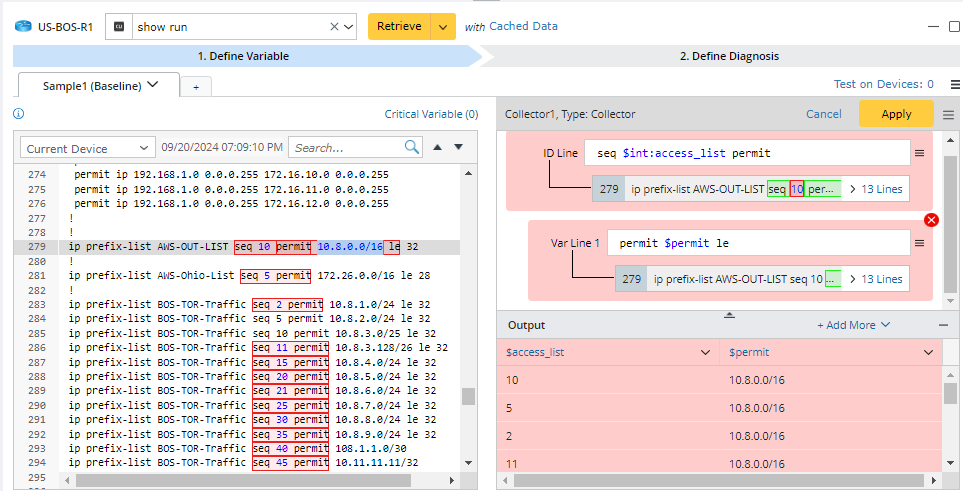963x491 pixels.
Task: Open the Current Device dropdown
Action: (x=88, y=148)
